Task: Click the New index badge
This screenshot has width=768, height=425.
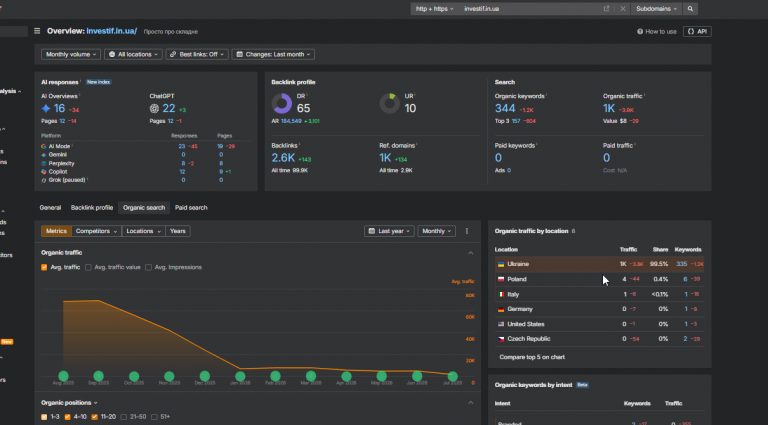Action: tap(98, 82)
